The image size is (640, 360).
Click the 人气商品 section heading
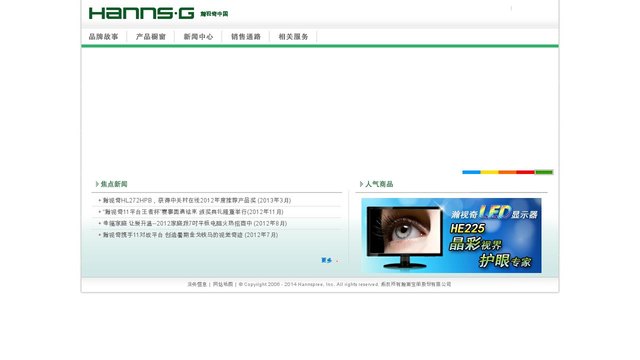coord(379,184)
